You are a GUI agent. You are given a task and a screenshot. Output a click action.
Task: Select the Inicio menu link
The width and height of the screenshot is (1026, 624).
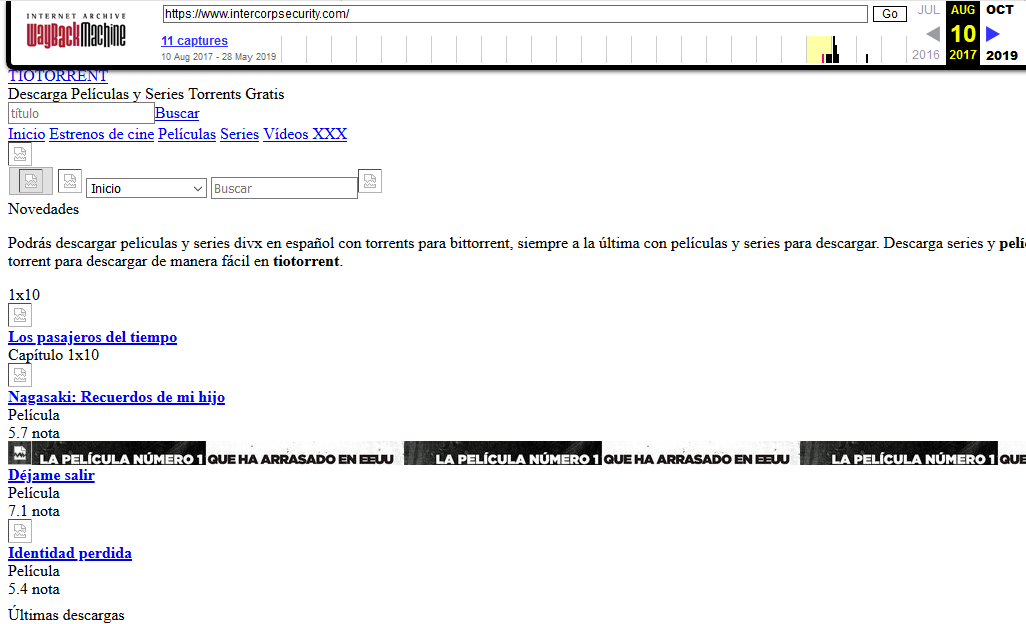pyautogui.click(x=27, y=134)
